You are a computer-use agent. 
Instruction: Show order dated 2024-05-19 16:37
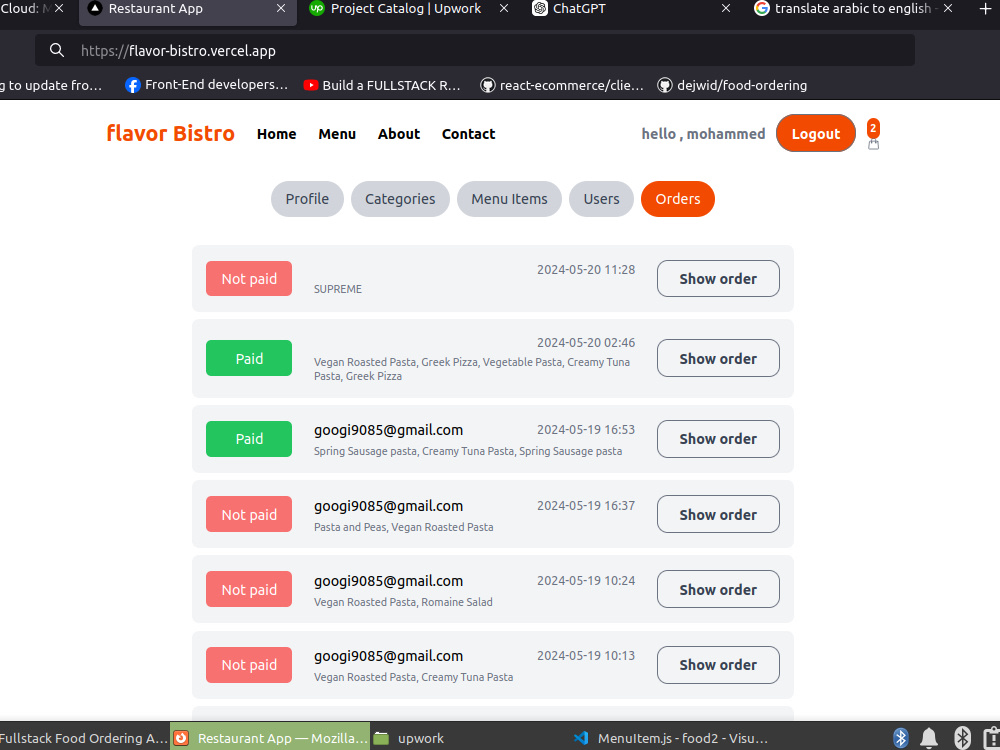718,514
